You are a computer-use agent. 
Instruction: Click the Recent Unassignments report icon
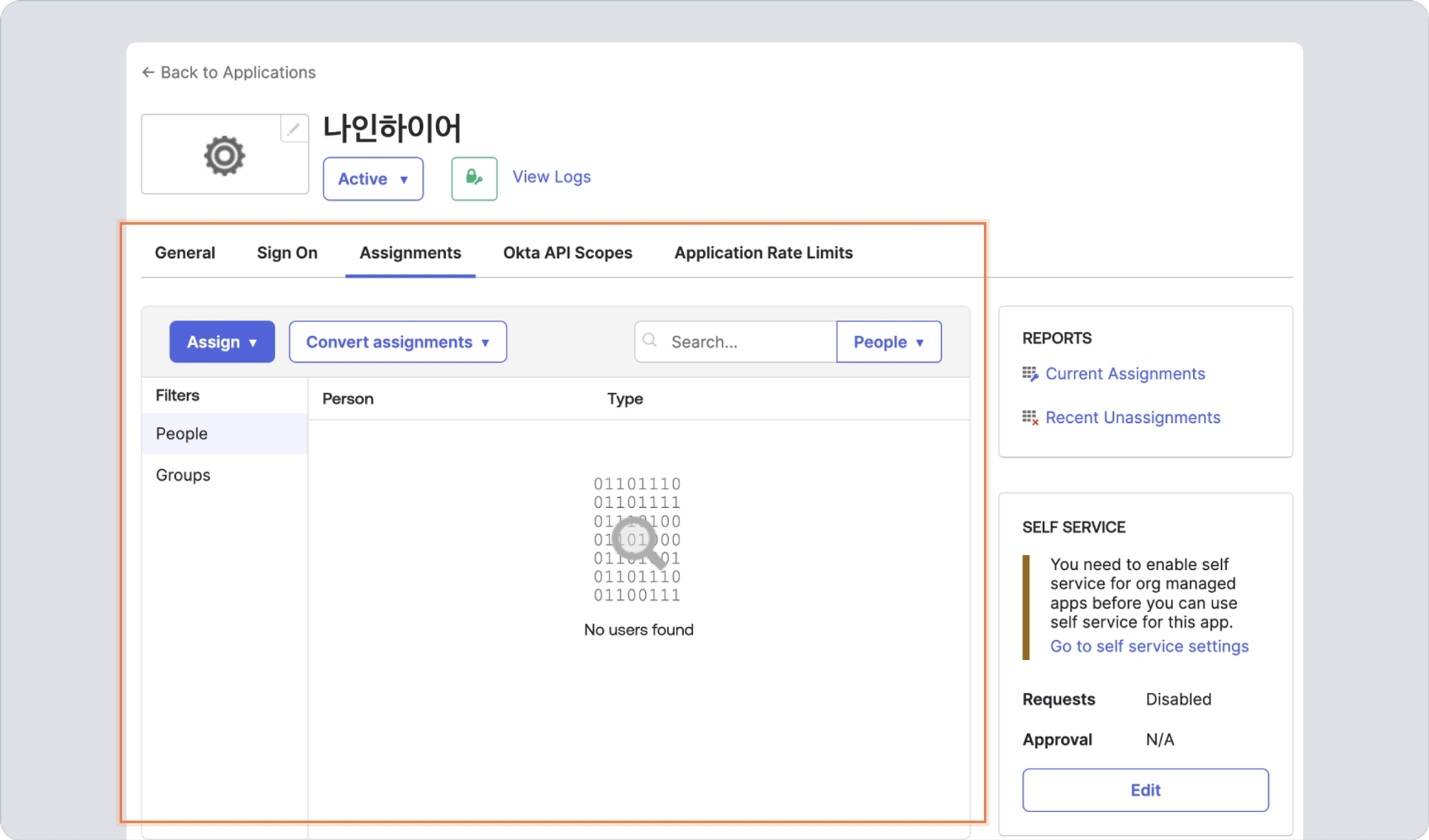point(1030,418)
